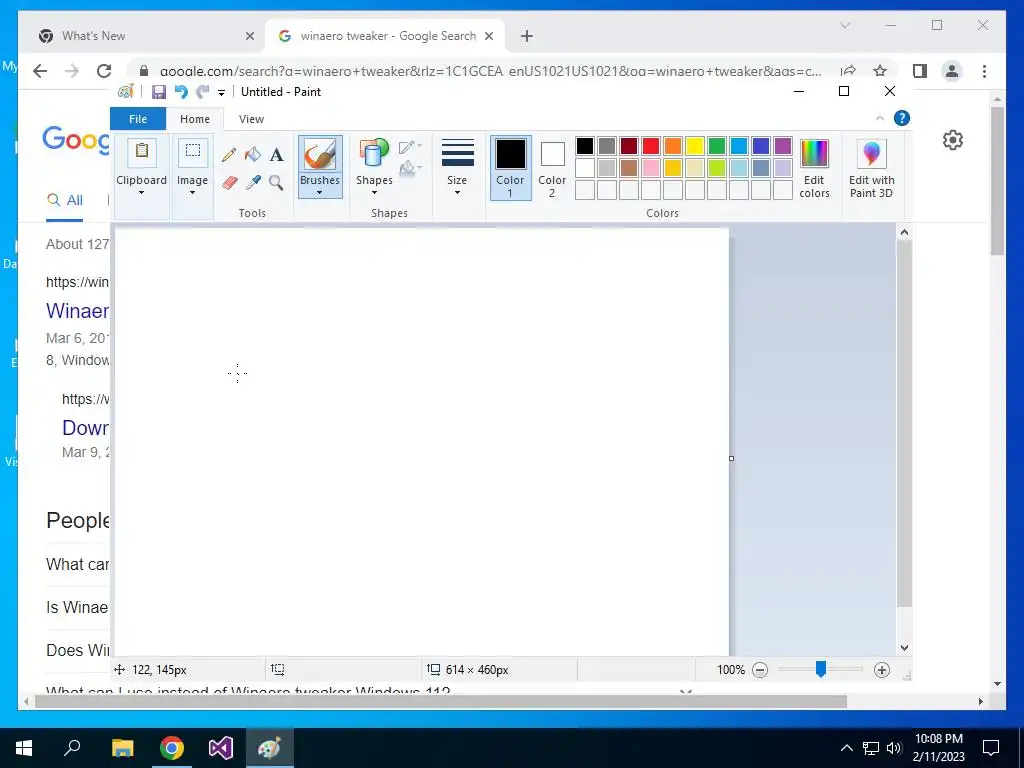This screenshot has width=1024, height=768.
Task: Pick the green color swatch
Action: click(x=717, y=146)
